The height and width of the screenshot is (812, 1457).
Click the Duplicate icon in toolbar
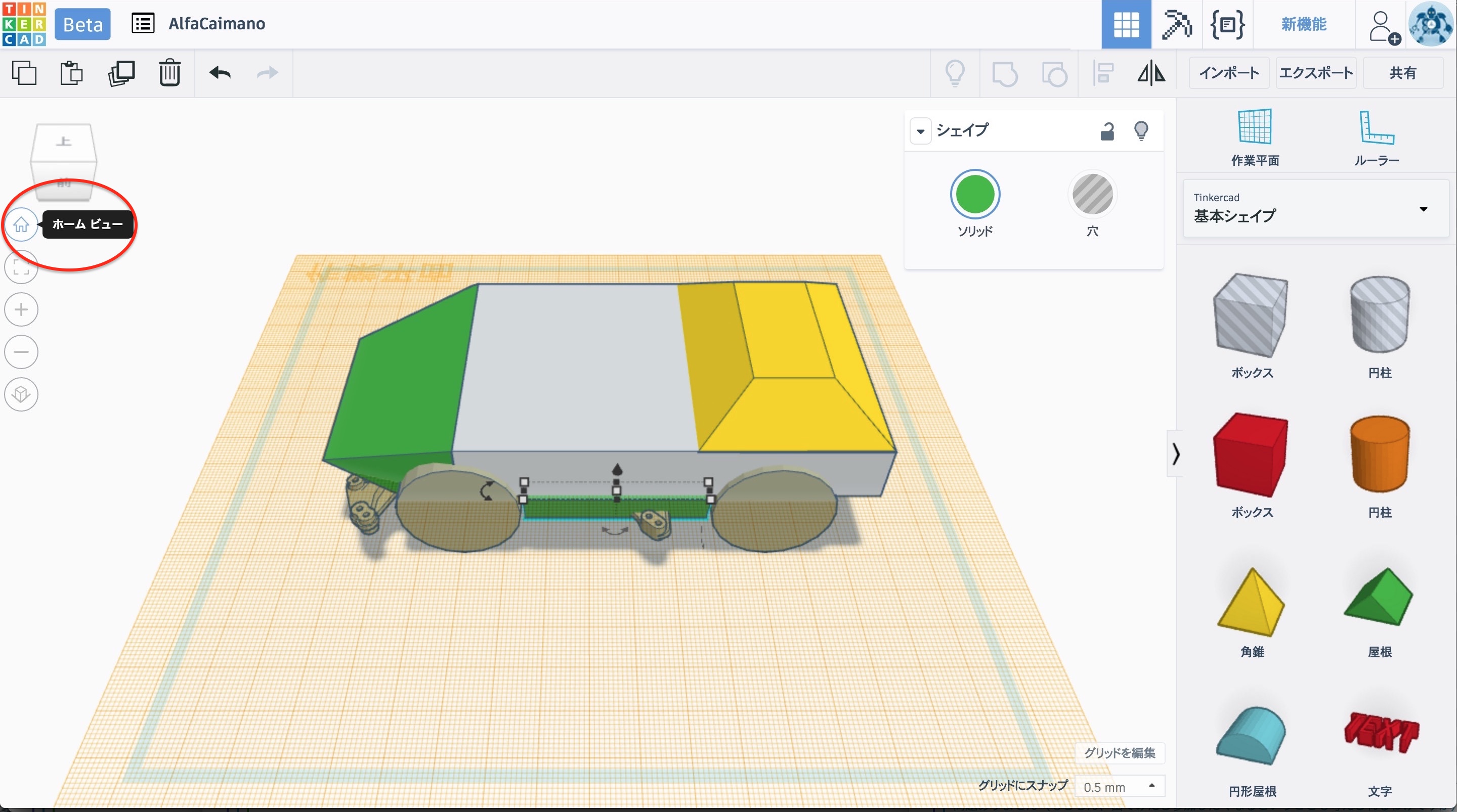coord(121,73)
